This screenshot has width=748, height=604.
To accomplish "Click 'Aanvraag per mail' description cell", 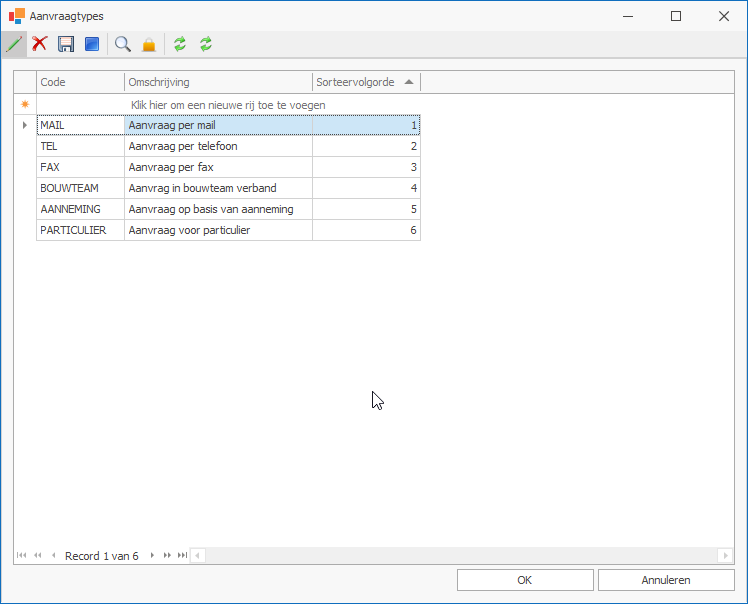I will coord(218,125).
